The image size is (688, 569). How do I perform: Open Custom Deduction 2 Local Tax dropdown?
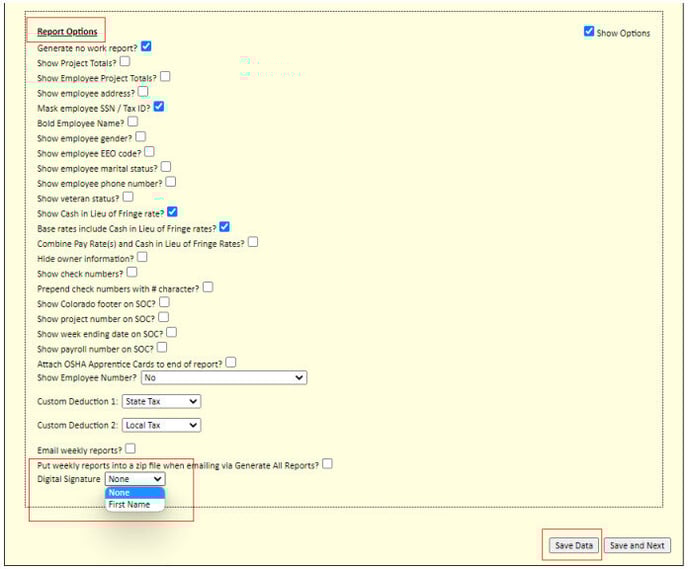click(x=161, y=425)
